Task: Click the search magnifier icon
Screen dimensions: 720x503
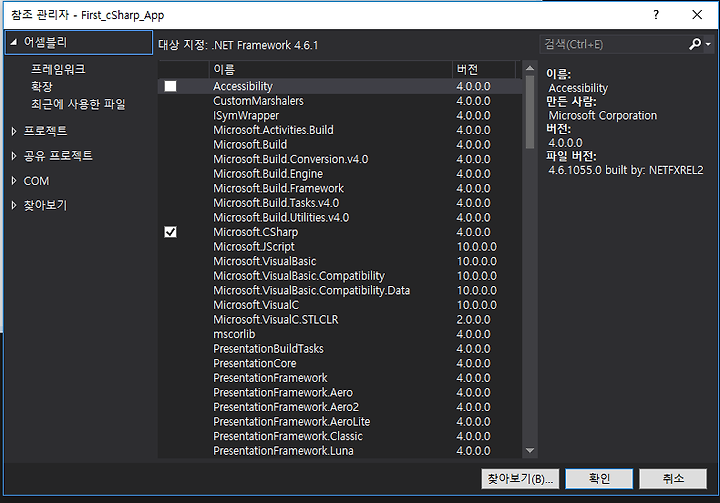Action: (x=695, y=44)
